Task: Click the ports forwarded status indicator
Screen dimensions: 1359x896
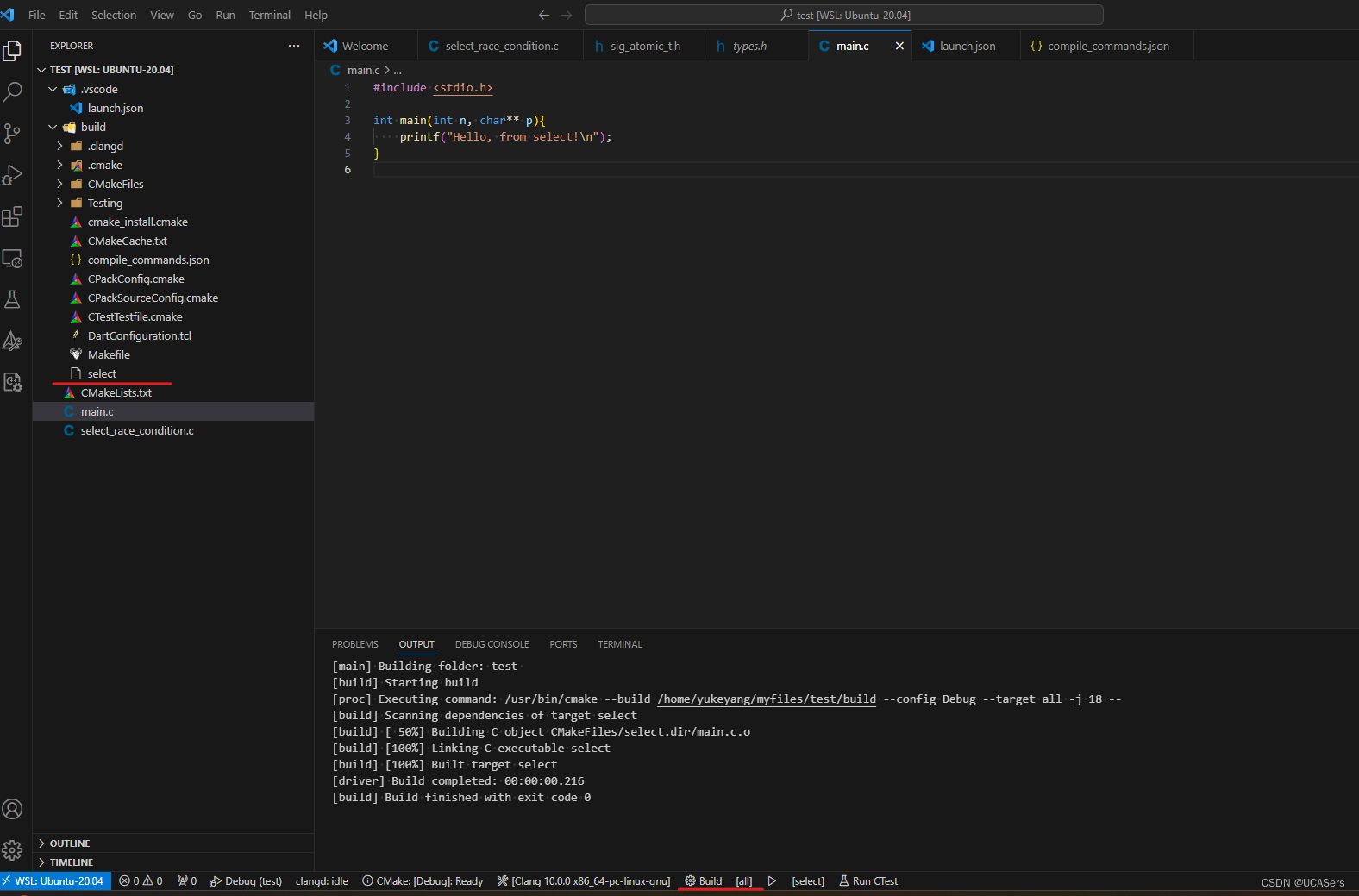Action: click(186, 881)
